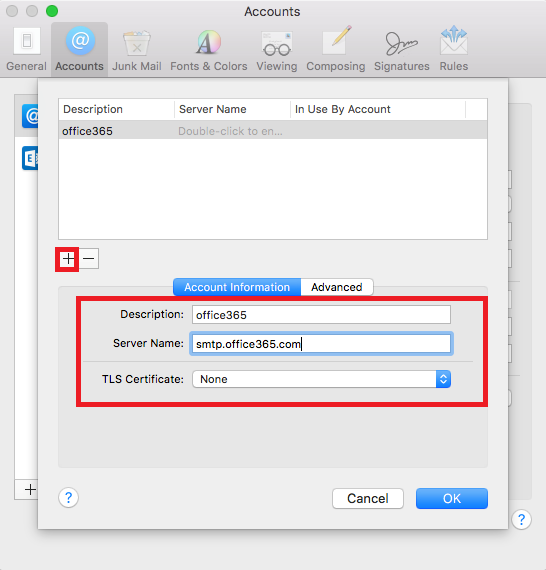This screenshot has width=546, height=570.
Task: Select the Account Information tab
Action: click(x=237, y=287)
